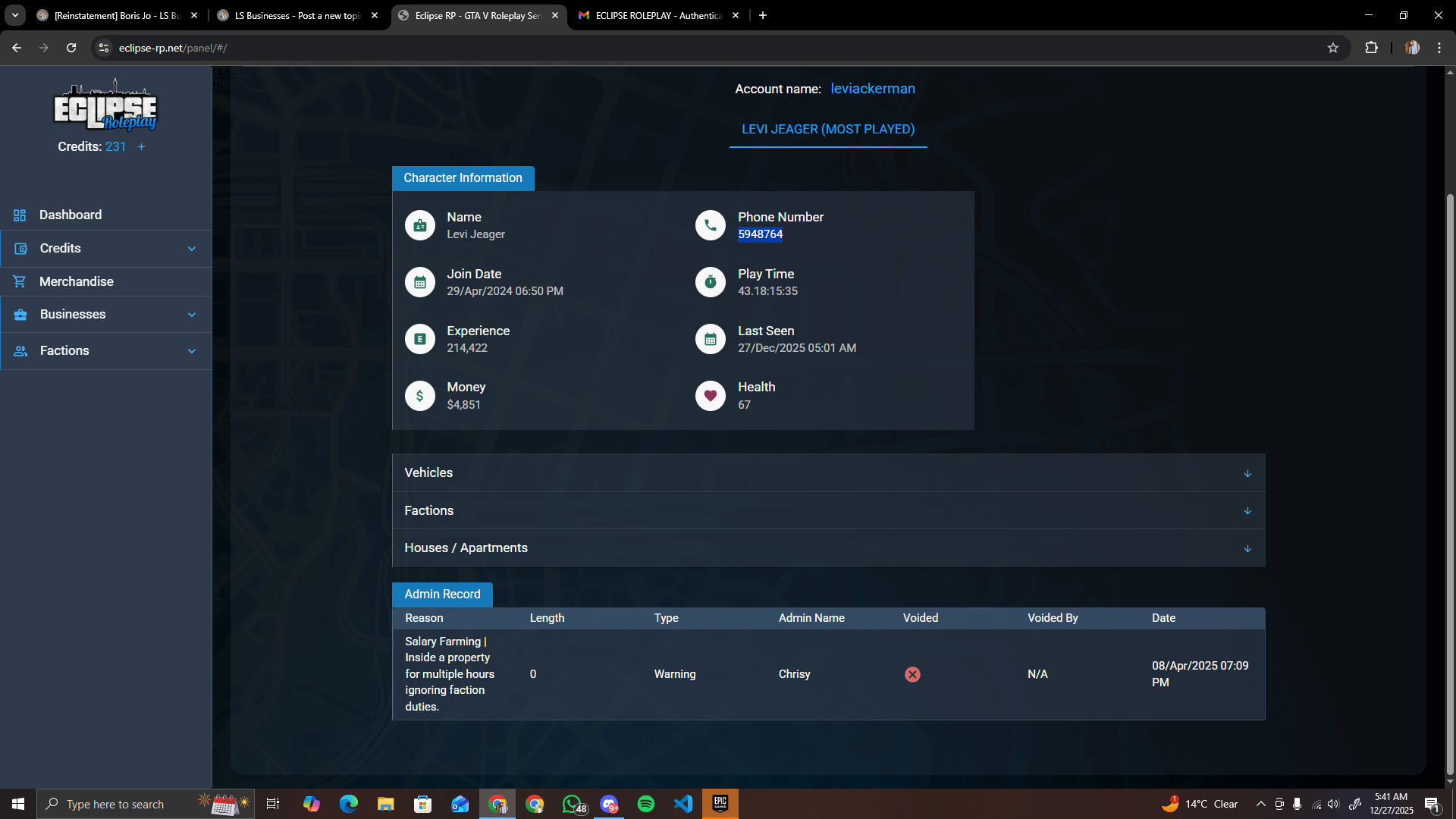Expand the Houses / Apartments section
Viewport: 1456px width, 819px height.
click(x=828, y=548)
